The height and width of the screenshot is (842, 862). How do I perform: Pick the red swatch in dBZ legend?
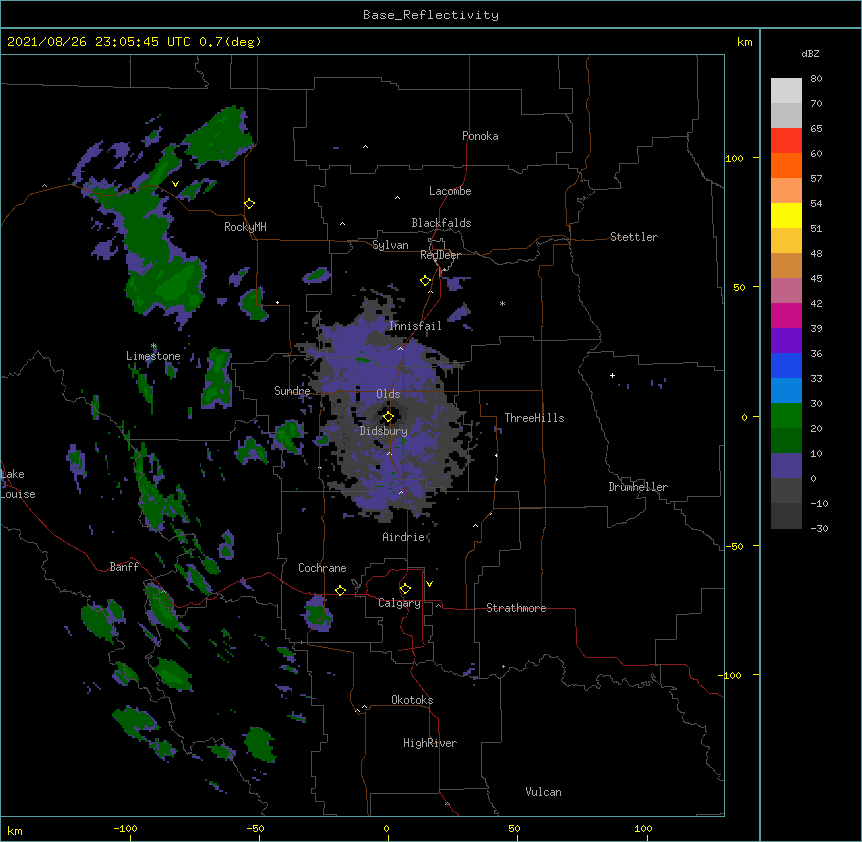click(786, 141)
